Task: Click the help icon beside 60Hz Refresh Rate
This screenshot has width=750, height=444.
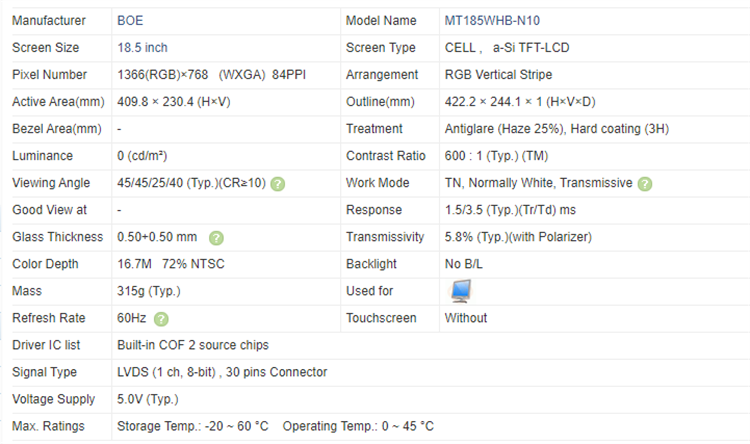Action: coord(161,319)
